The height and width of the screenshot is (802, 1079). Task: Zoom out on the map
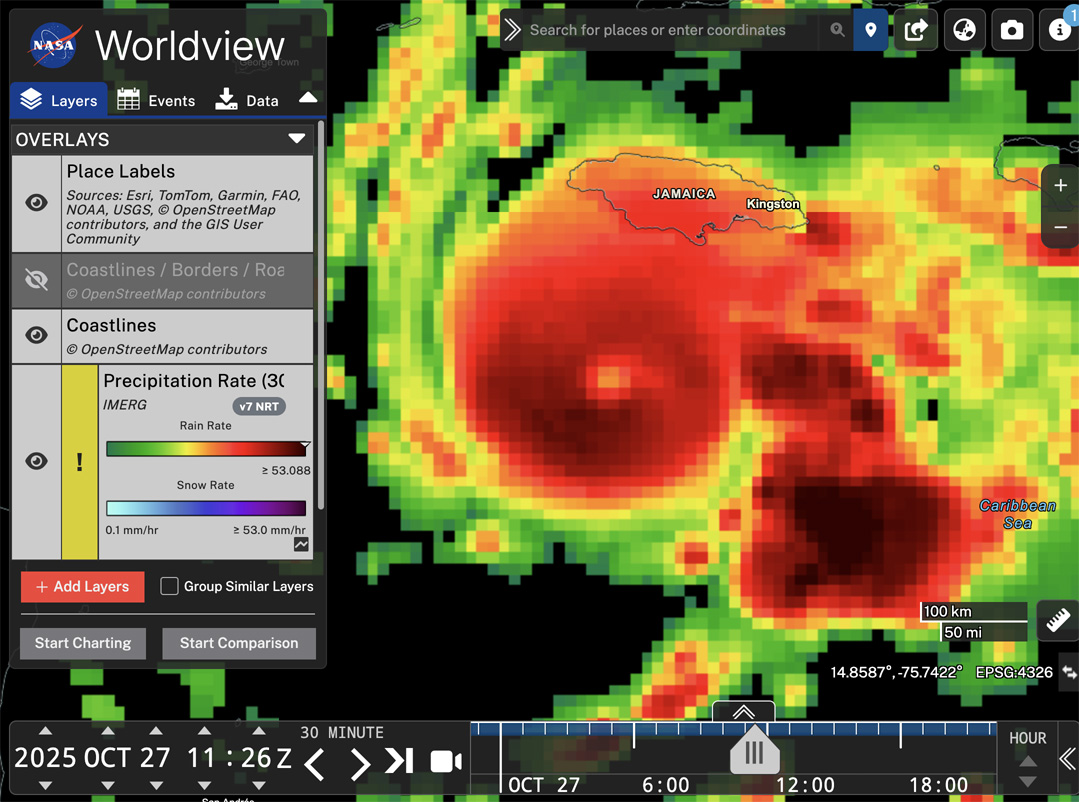tap(1060, 228)
